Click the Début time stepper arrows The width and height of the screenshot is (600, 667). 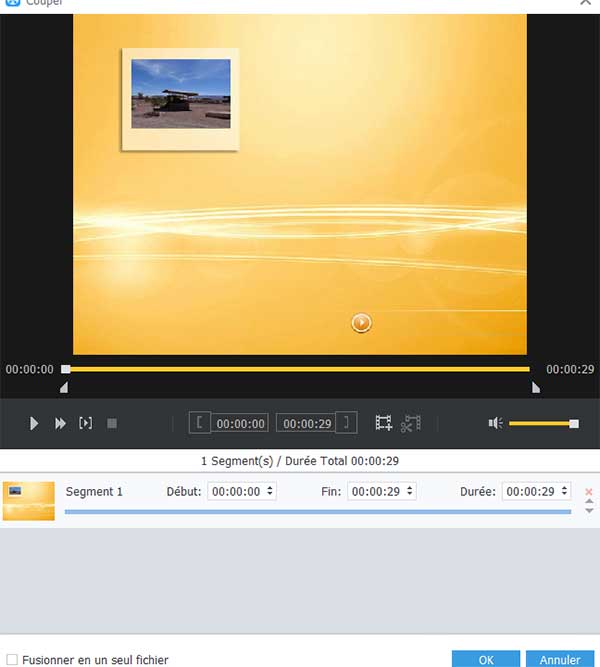pos(270,492)
